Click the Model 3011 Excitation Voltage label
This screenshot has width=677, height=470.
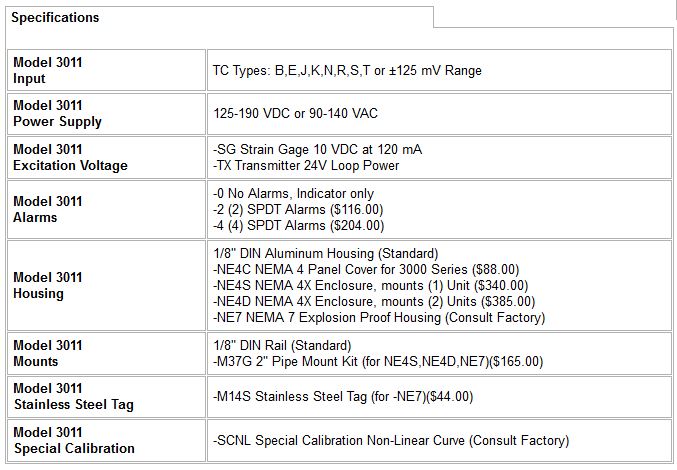70,157
